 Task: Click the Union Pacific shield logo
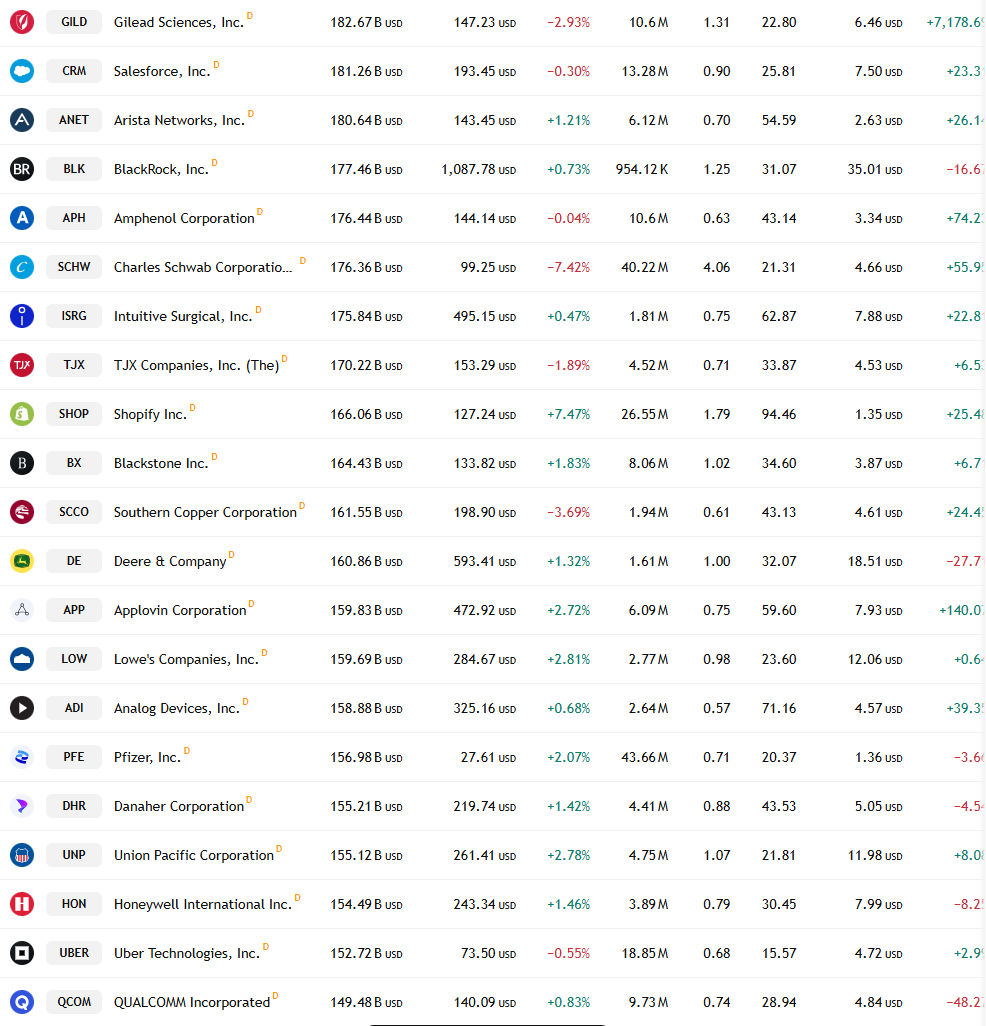click(x=22, y=855)
